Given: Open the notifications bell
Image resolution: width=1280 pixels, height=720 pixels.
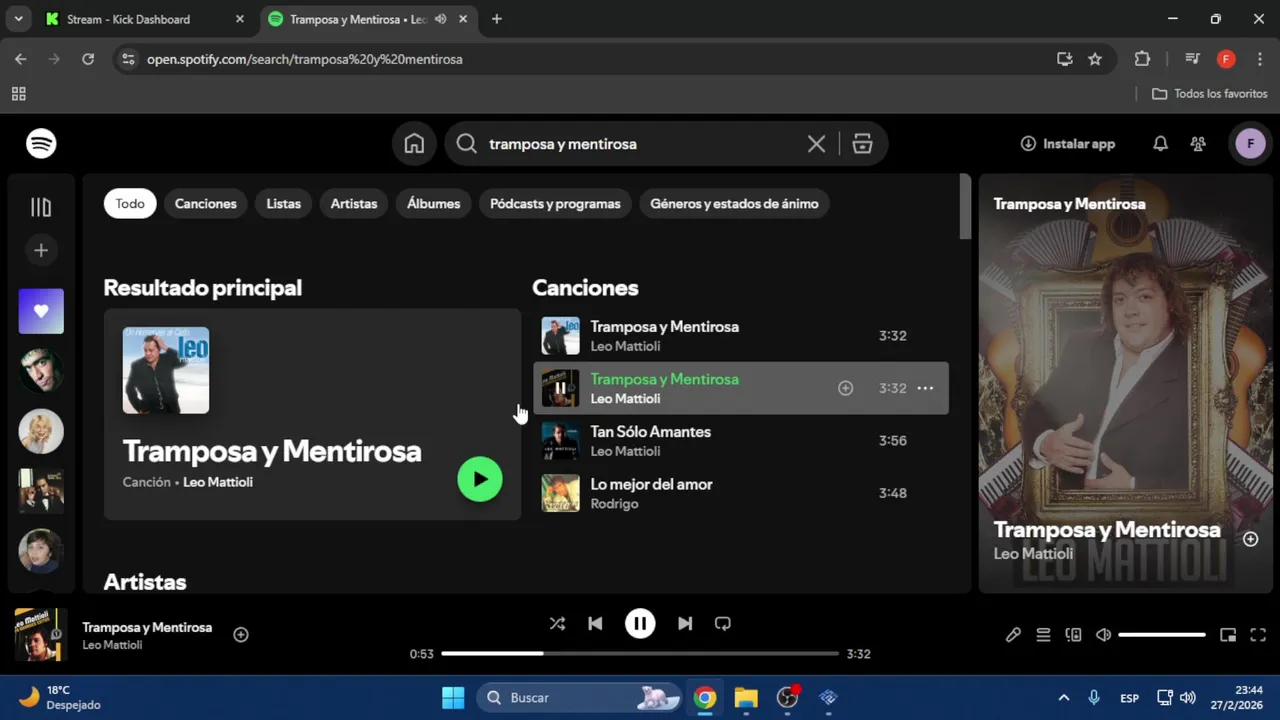Looking at the screenshot, I should tap(1160, 144).
